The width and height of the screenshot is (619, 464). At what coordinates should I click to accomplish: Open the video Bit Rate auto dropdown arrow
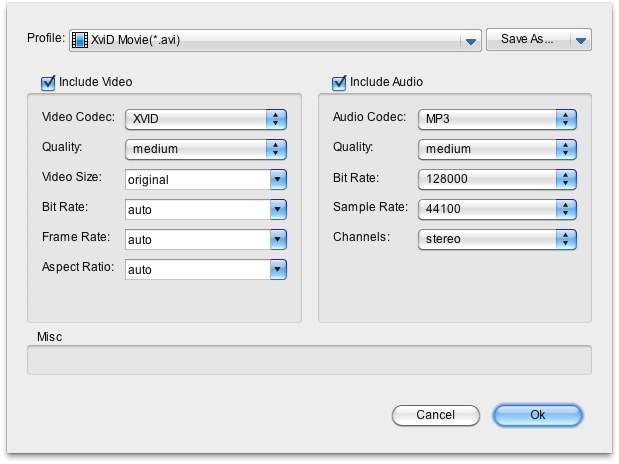(x=278, y=209)
